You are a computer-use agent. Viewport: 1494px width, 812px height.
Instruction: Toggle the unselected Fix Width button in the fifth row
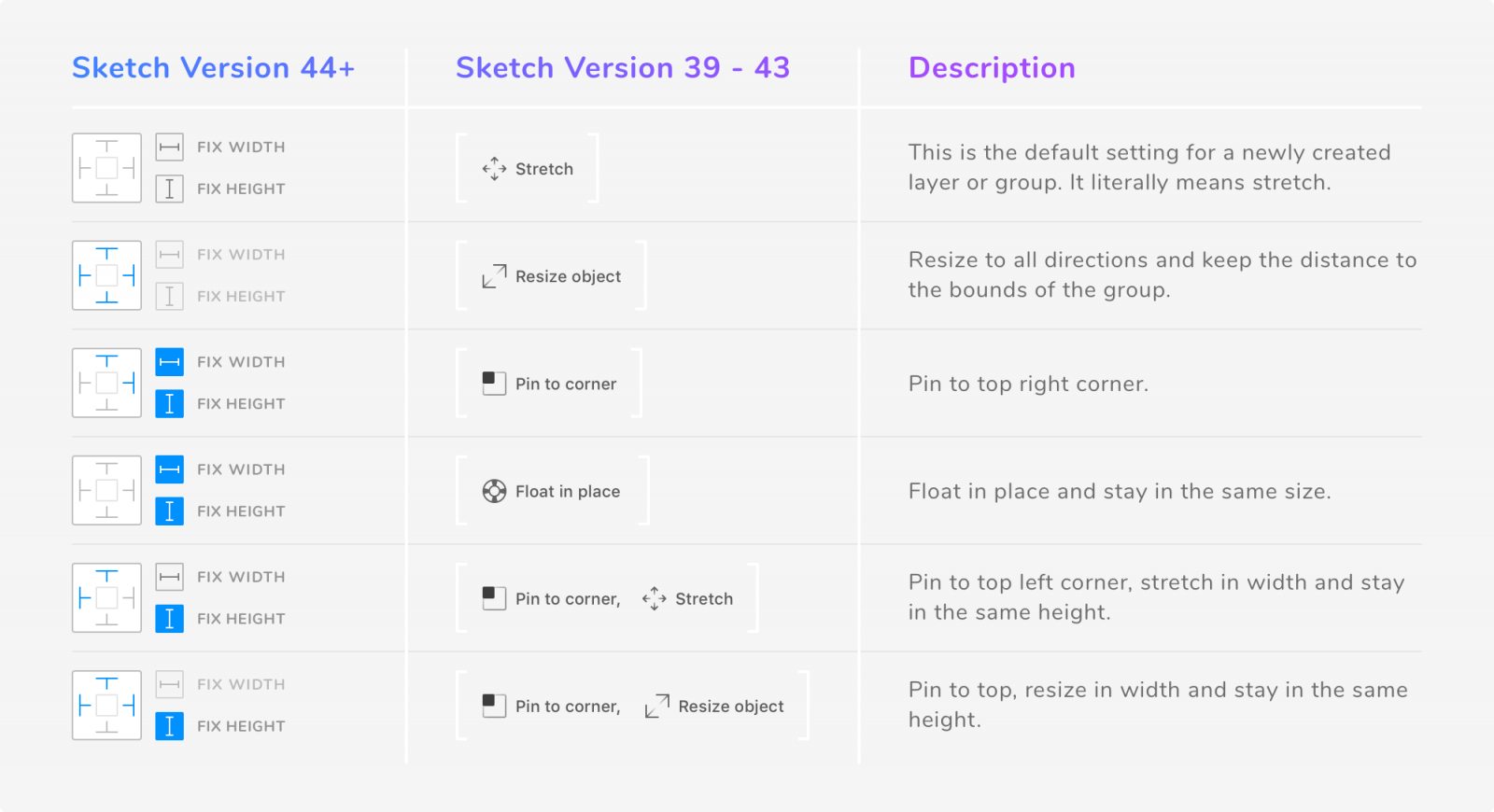pos(169,577)
